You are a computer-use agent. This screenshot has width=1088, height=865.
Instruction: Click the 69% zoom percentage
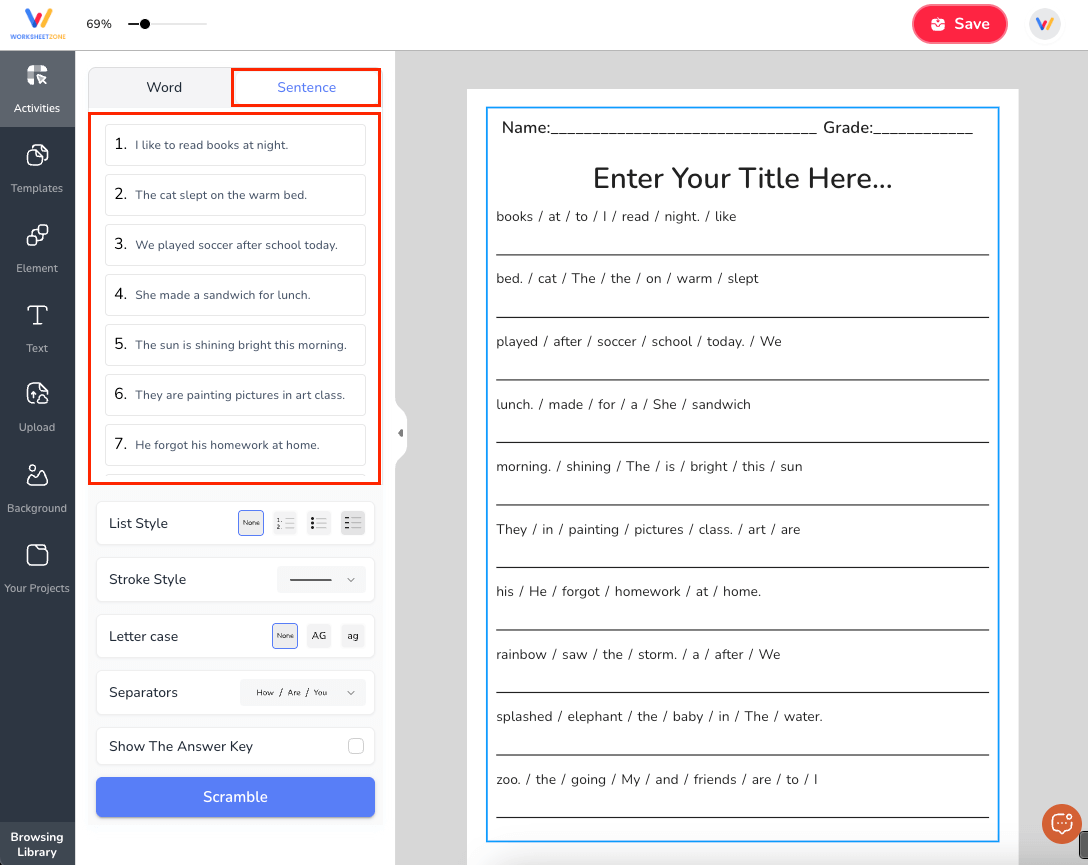99,24
